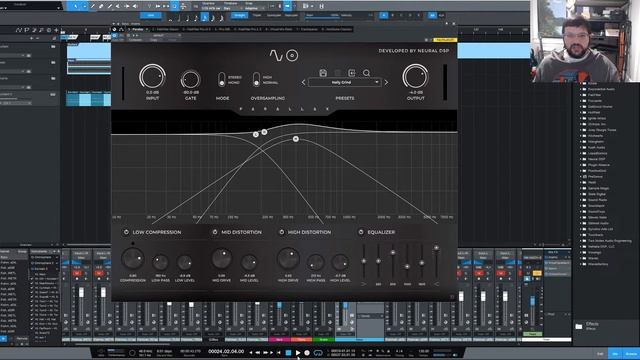Click the Valhalla DSP, LLC folder row
Screen dimensions: 640x360
pyautogui.click(x=598, y=247)
